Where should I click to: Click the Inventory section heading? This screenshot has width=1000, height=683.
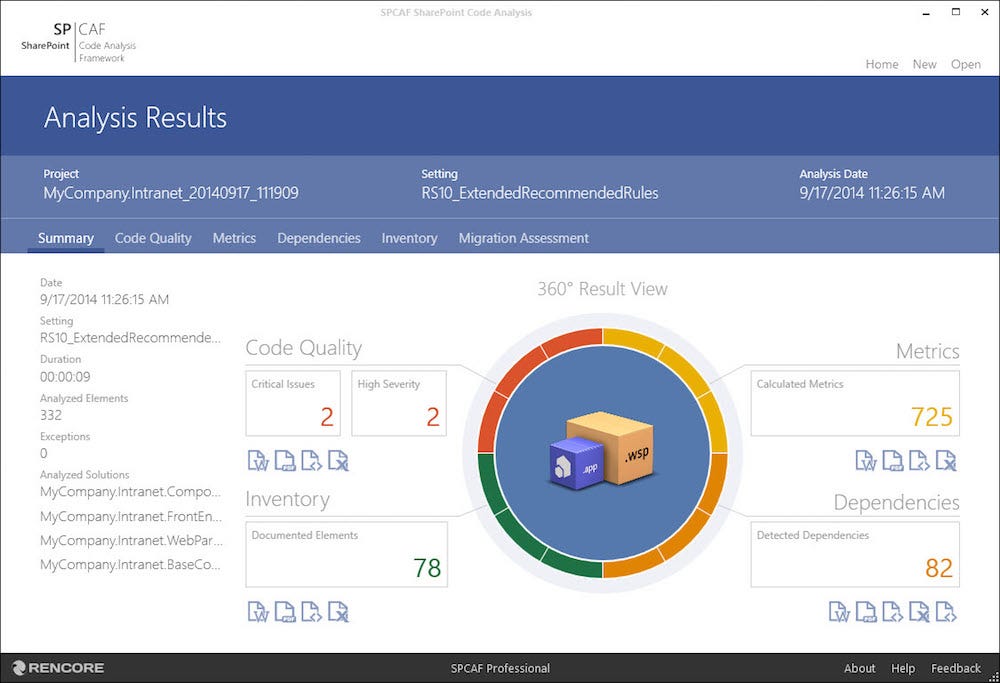point(288,499)
